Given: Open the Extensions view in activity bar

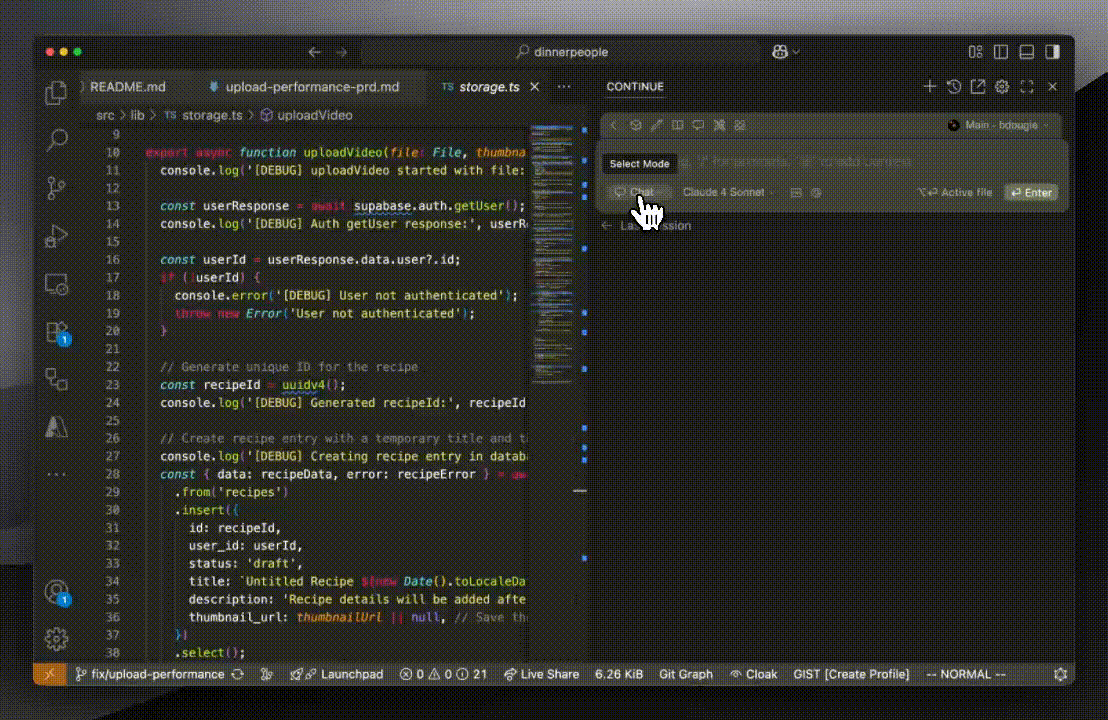Looking at the screenshot, I should coord(56,332).
